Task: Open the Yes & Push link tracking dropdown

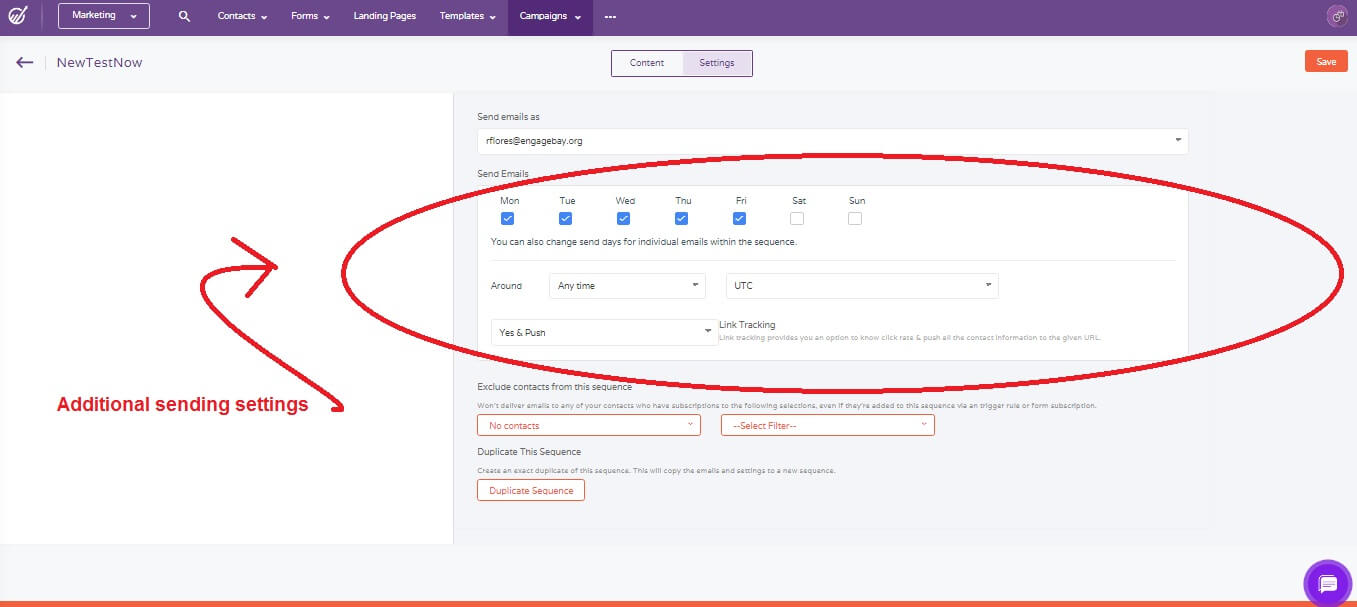Action: (x=602, y=331)
